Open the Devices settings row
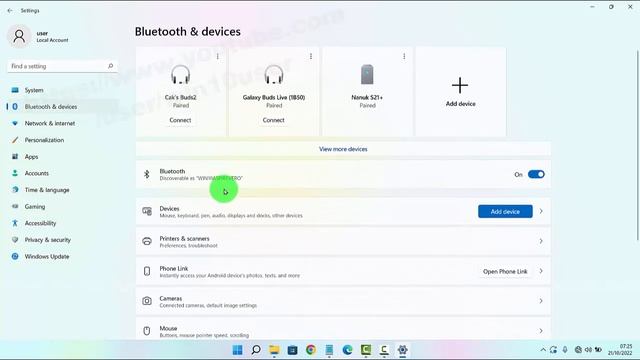 point(343,211)
